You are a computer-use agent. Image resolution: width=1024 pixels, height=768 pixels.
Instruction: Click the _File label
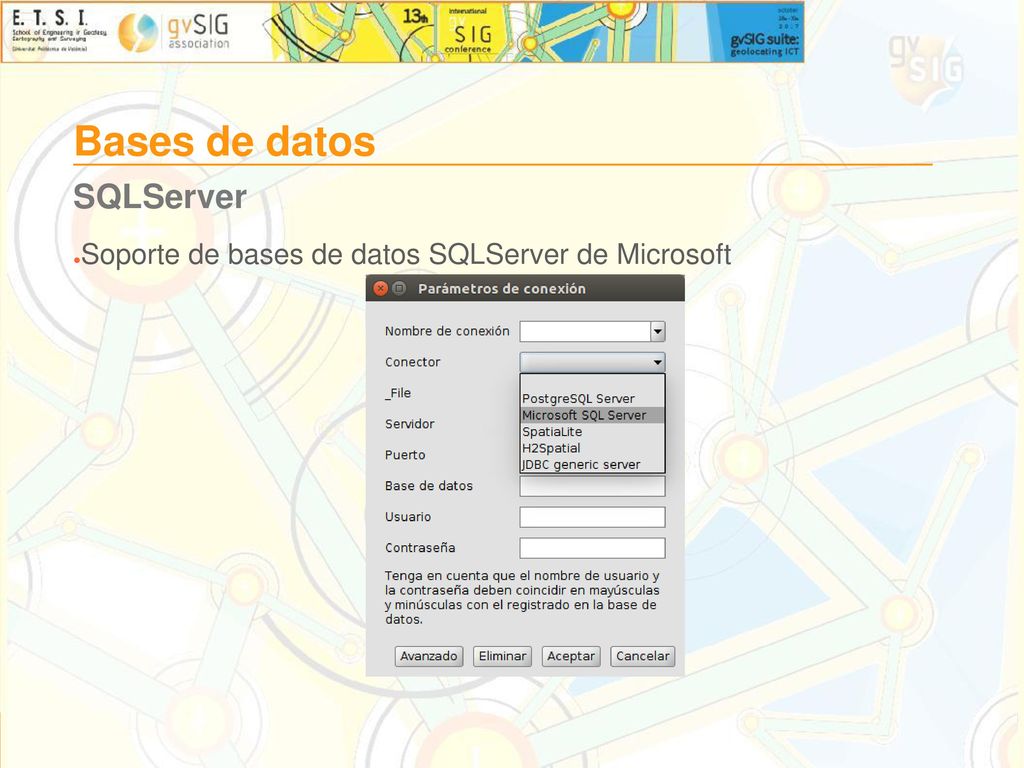pos(398,393)
